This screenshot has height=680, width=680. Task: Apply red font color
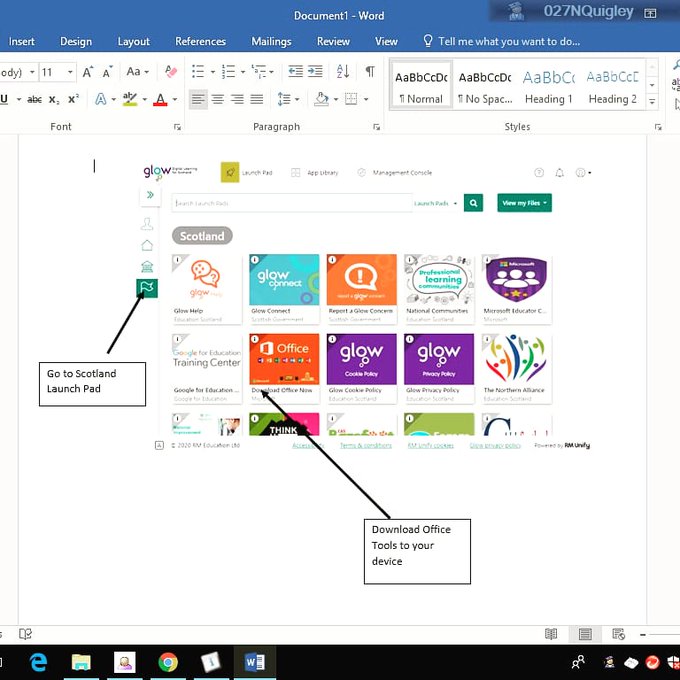click(x=160, y=99)
